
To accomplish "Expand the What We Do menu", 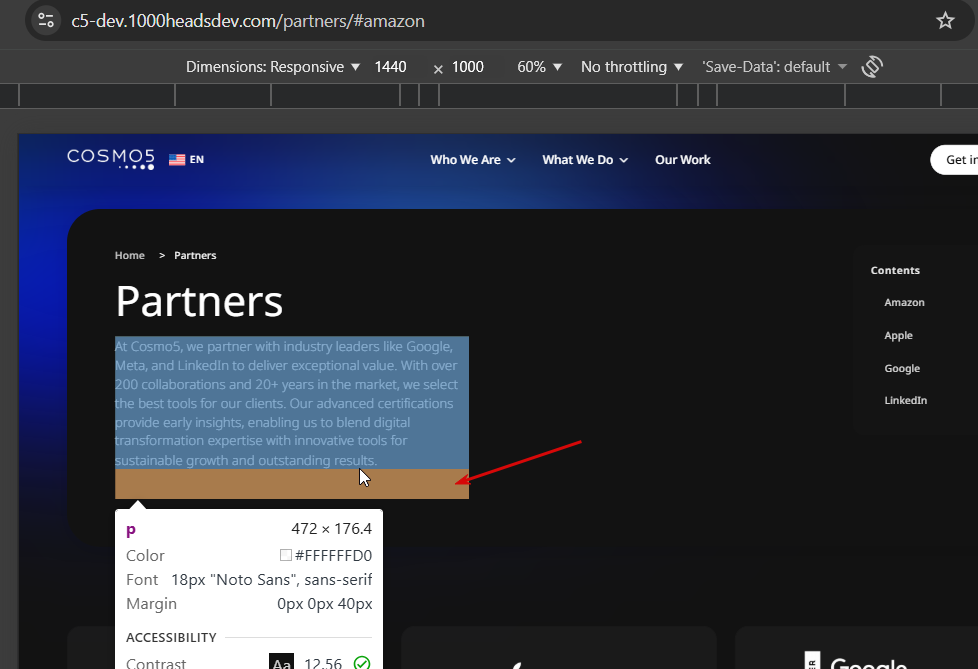I will click(584, 160).
